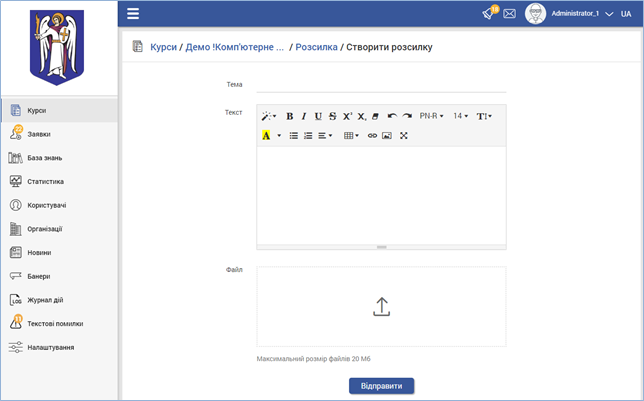This screenshot has width=644, height=401.
Task: Insert a picture into the text
Action: coord(387,135)
